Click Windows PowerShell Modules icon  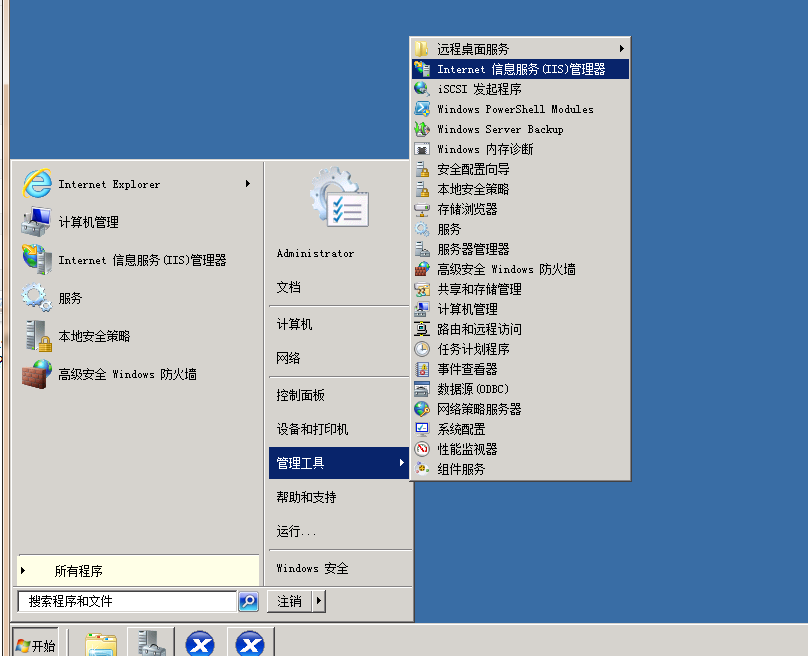click(x=422, y=109)
